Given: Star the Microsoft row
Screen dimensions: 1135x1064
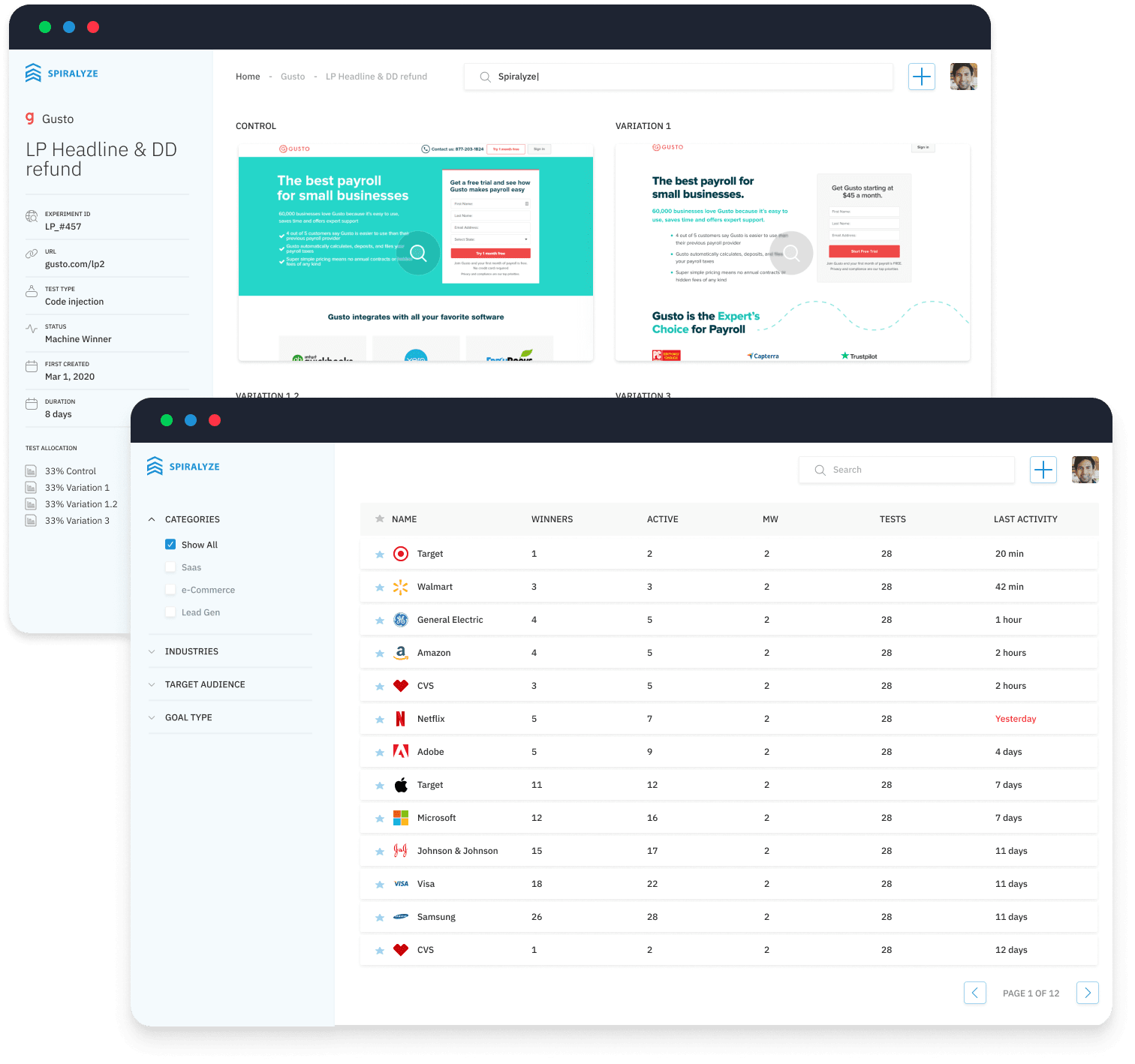Looking at the screenshot, I should (380, 819).
